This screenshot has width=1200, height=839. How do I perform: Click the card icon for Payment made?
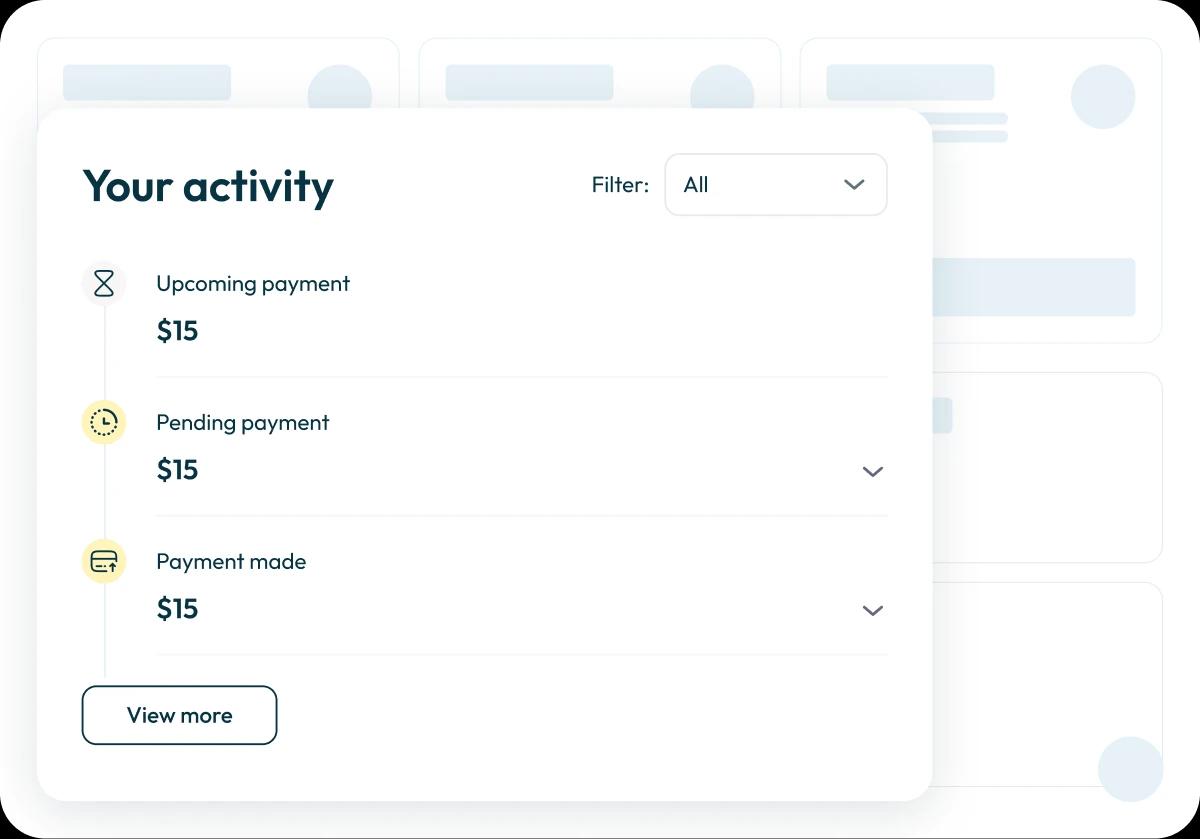[104, 562]
